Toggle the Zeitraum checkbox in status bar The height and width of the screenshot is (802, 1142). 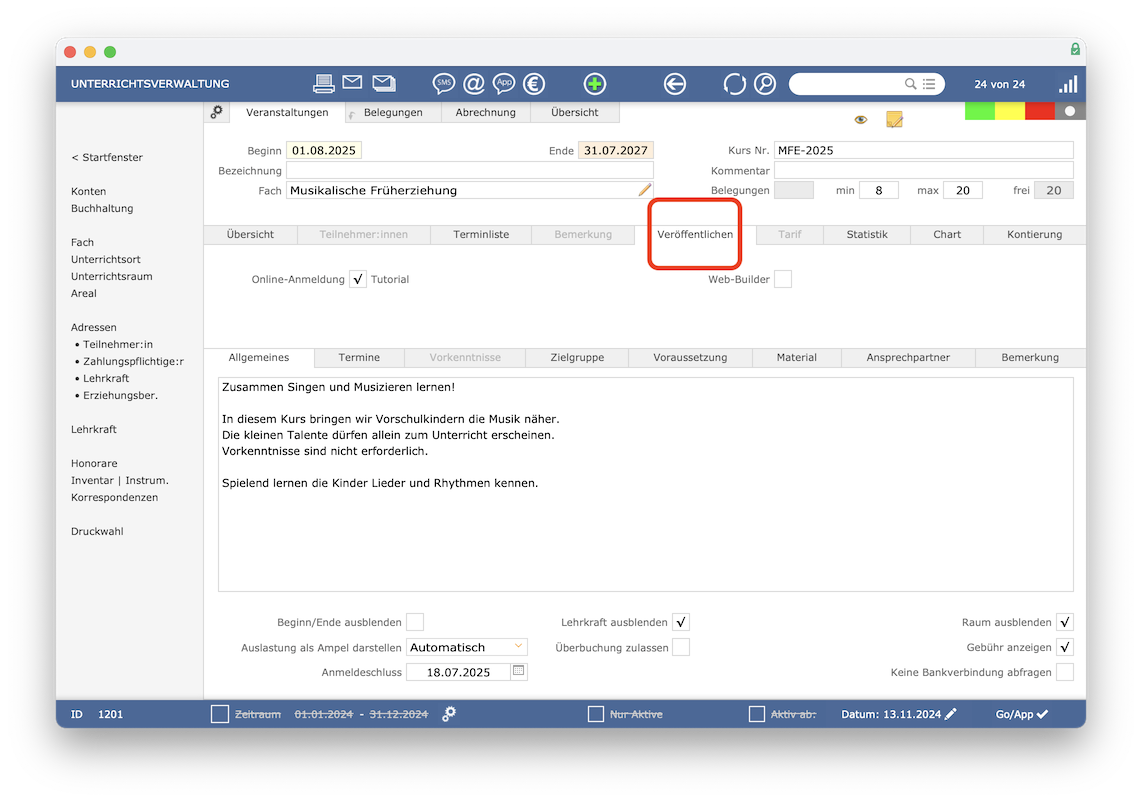[220, 714]
